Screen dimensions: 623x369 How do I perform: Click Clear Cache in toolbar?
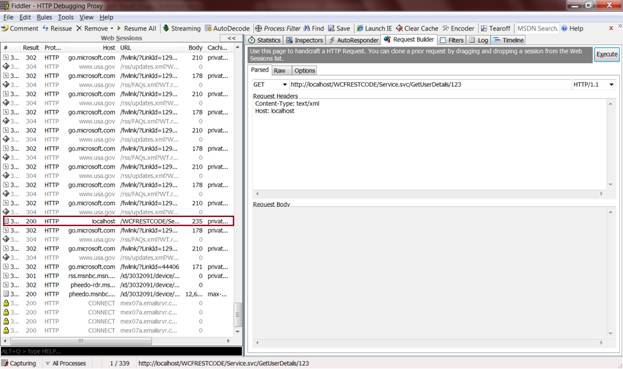(417, 28)
